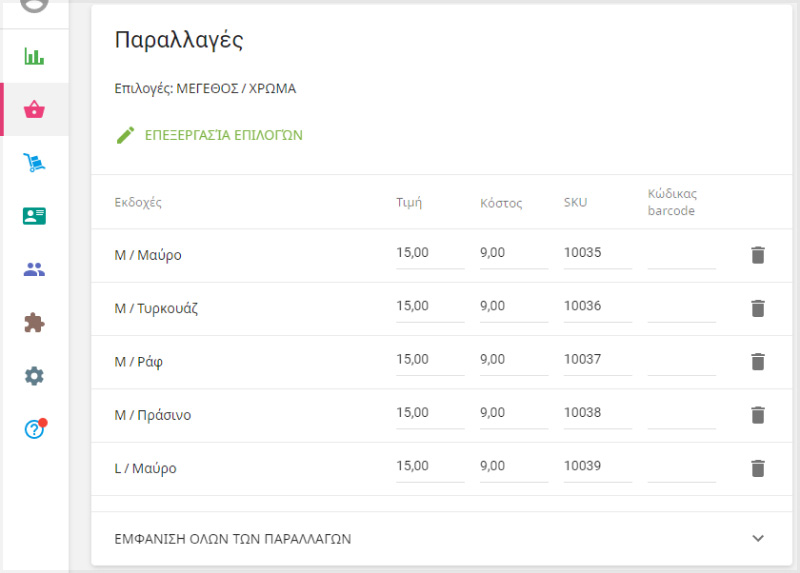
Task: Open the items shopping basket icon
Action: (34, 109)
